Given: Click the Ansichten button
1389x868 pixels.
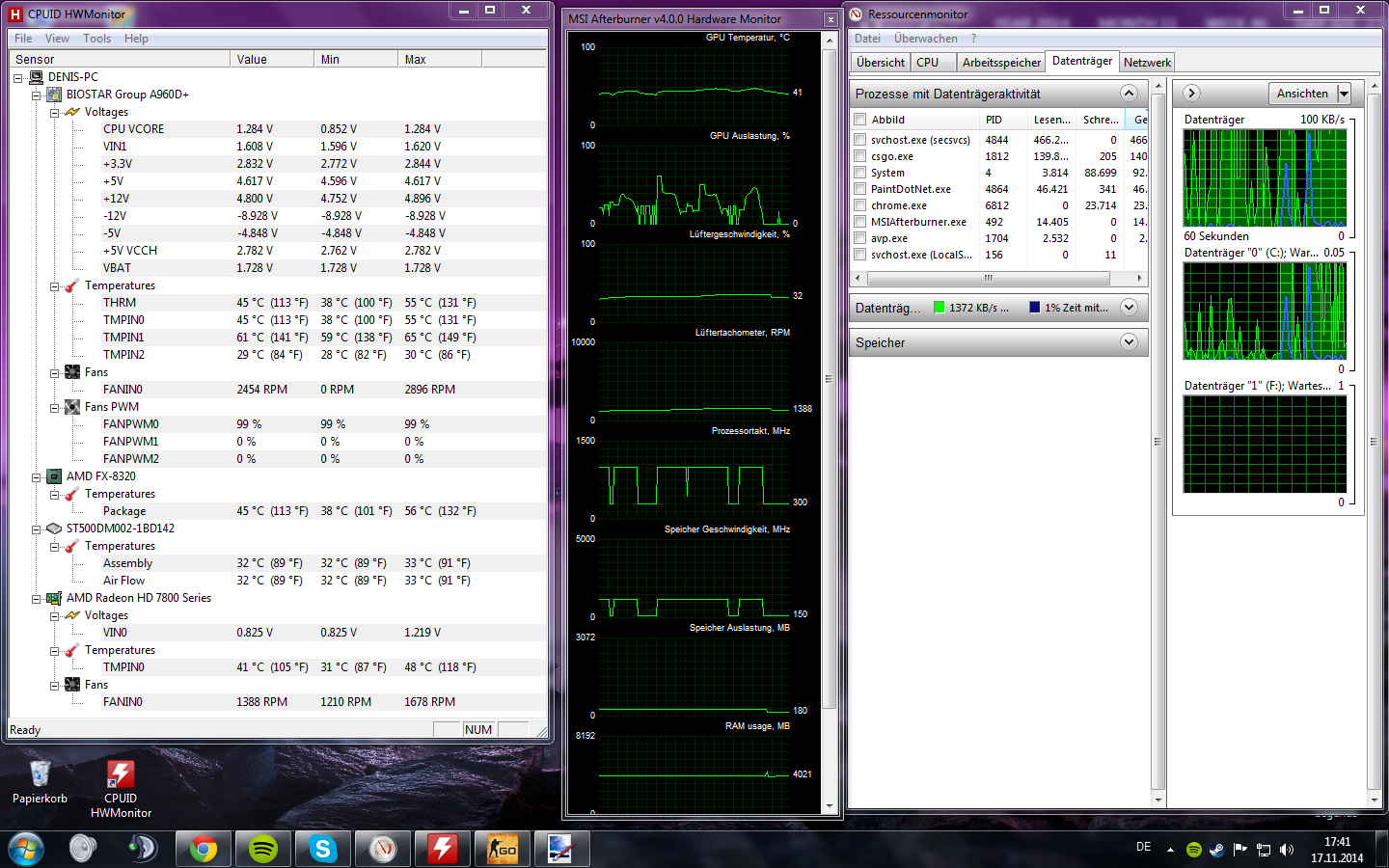Looking at the screenshot, I should (1302, 94).
